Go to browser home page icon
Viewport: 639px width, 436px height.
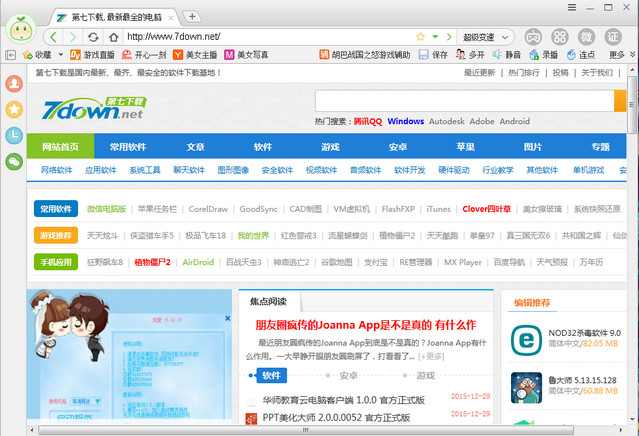[x=114, y=37]
